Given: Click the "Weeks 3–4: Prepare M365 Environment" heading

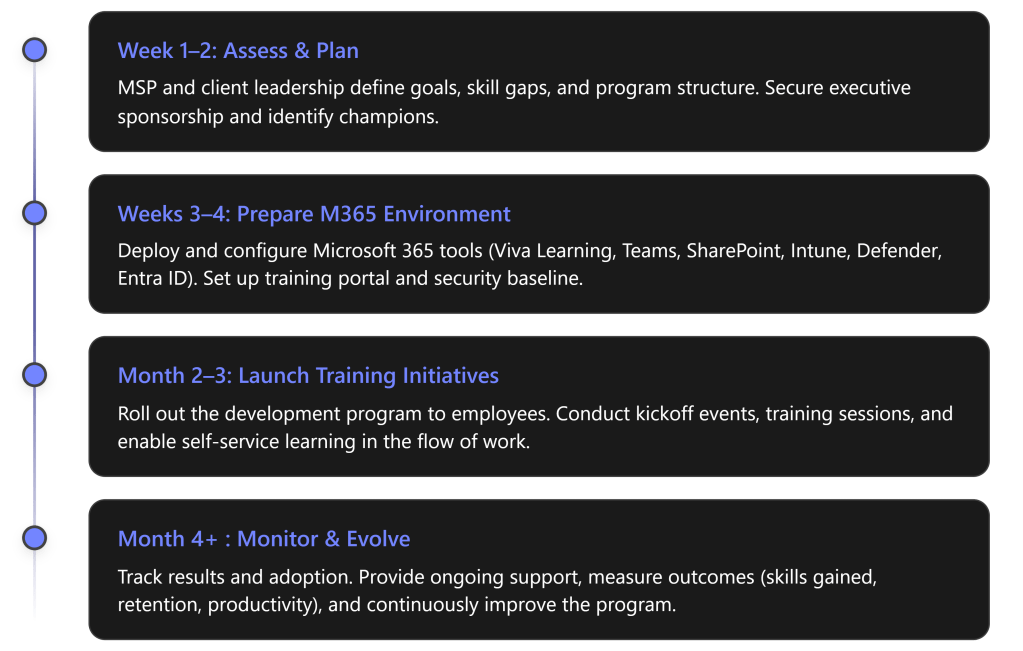Looking at the screenshot, I should click(314, 214).
